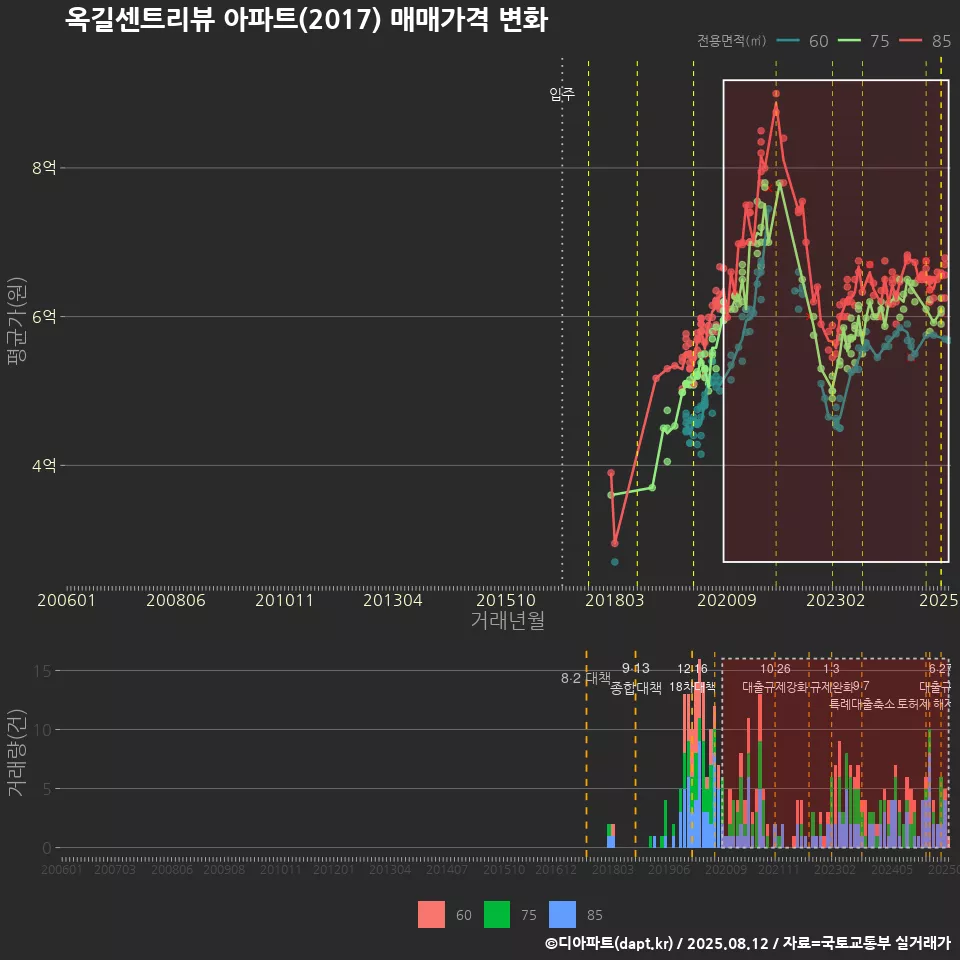The width and height of the screenshot is (960, 960).
Task: Click the 201803 label on price chart
Action: point(615,601)
